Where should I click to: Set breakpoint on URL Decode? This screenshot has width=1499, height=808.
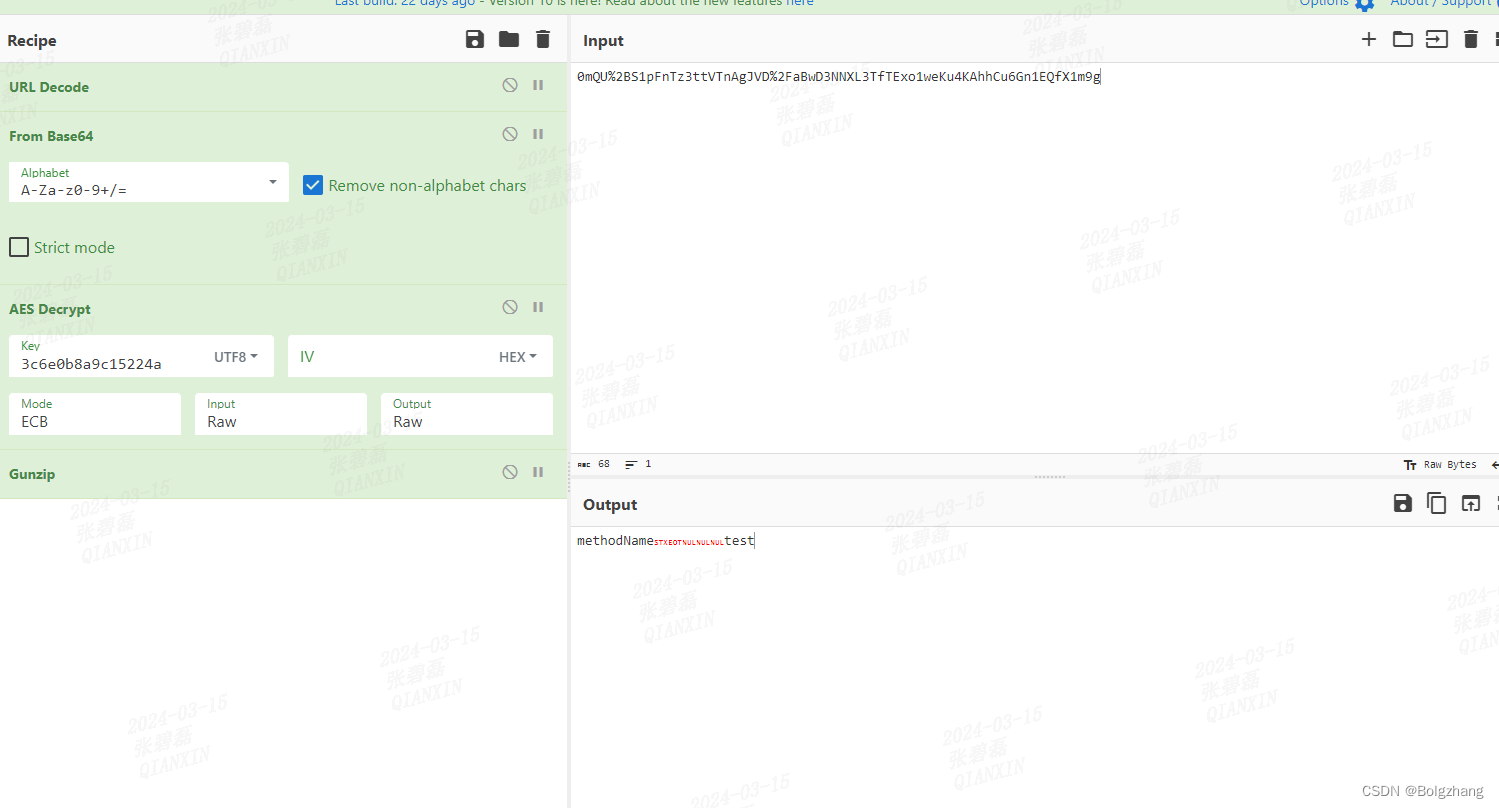pyautogui.click(x=538, y=86)
